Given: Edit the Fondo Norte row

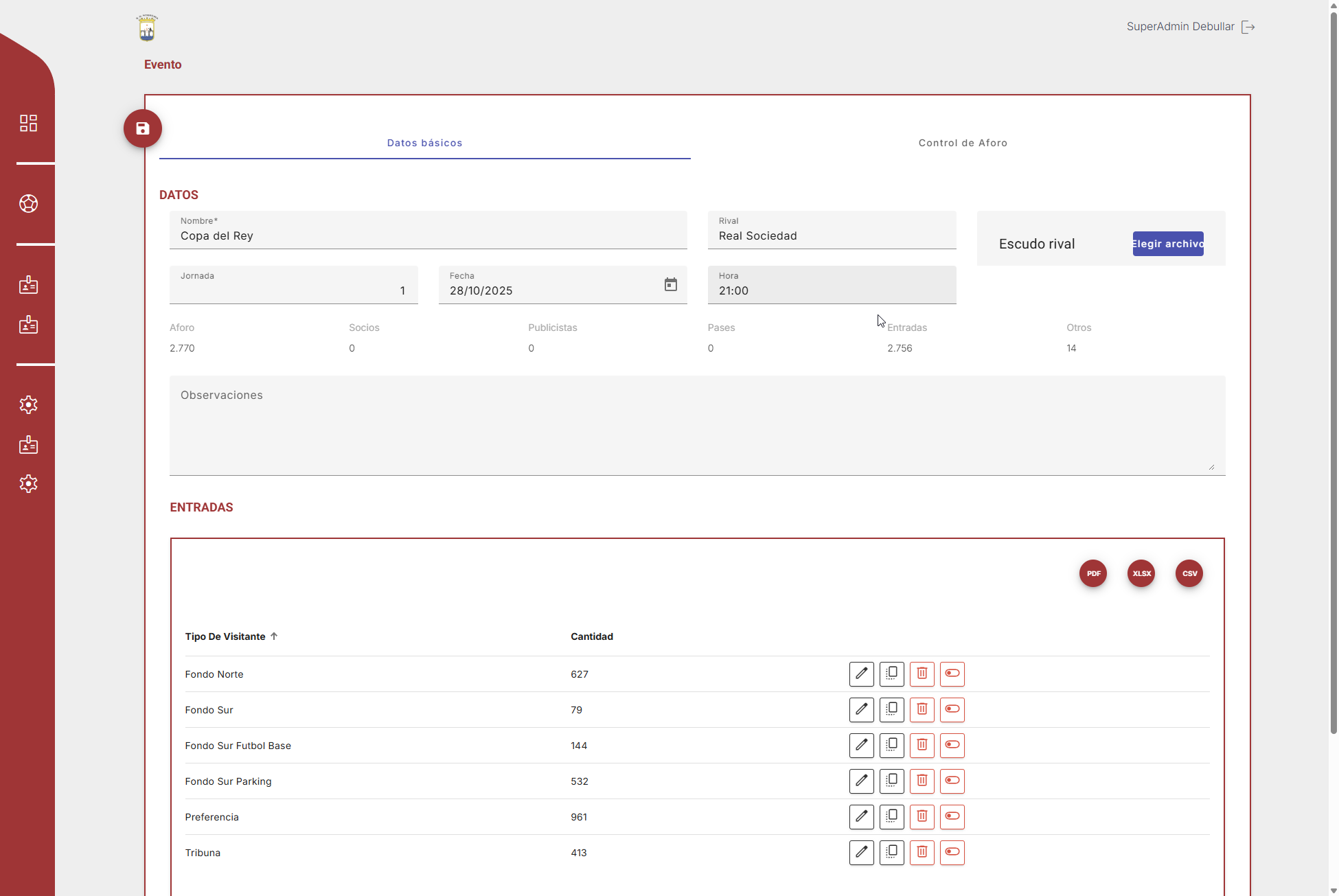Looking at the screenshot, I should pos(861,674).
